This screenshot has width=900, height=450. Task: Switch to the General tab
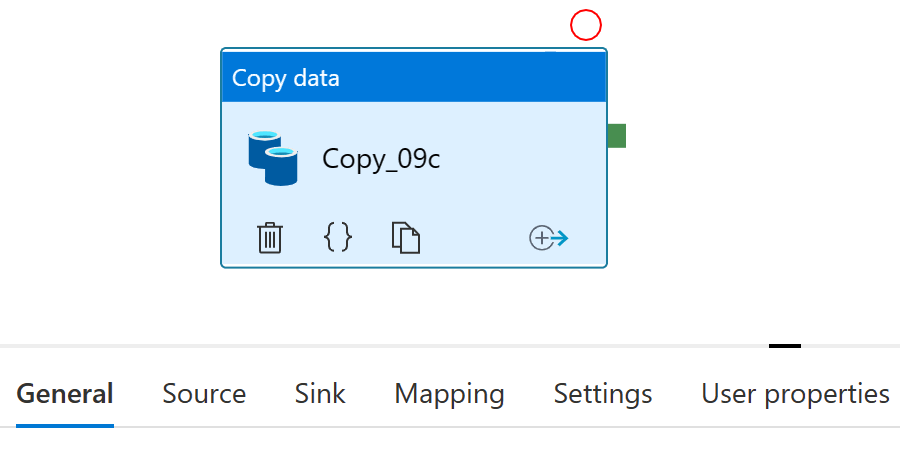click(x=65, y=394)
